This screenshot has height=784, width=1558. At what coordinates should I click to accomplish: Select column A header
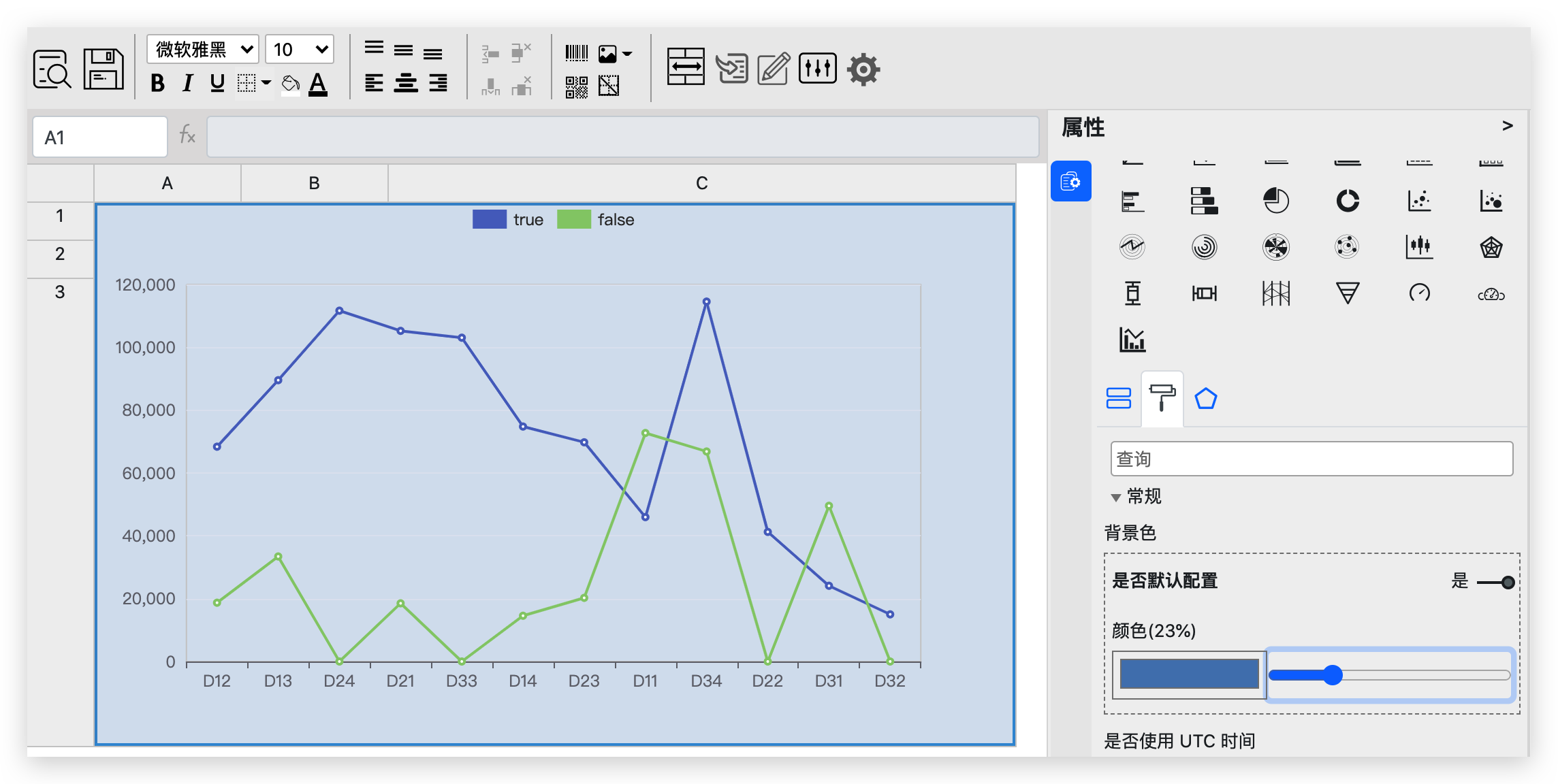[168, 183]
